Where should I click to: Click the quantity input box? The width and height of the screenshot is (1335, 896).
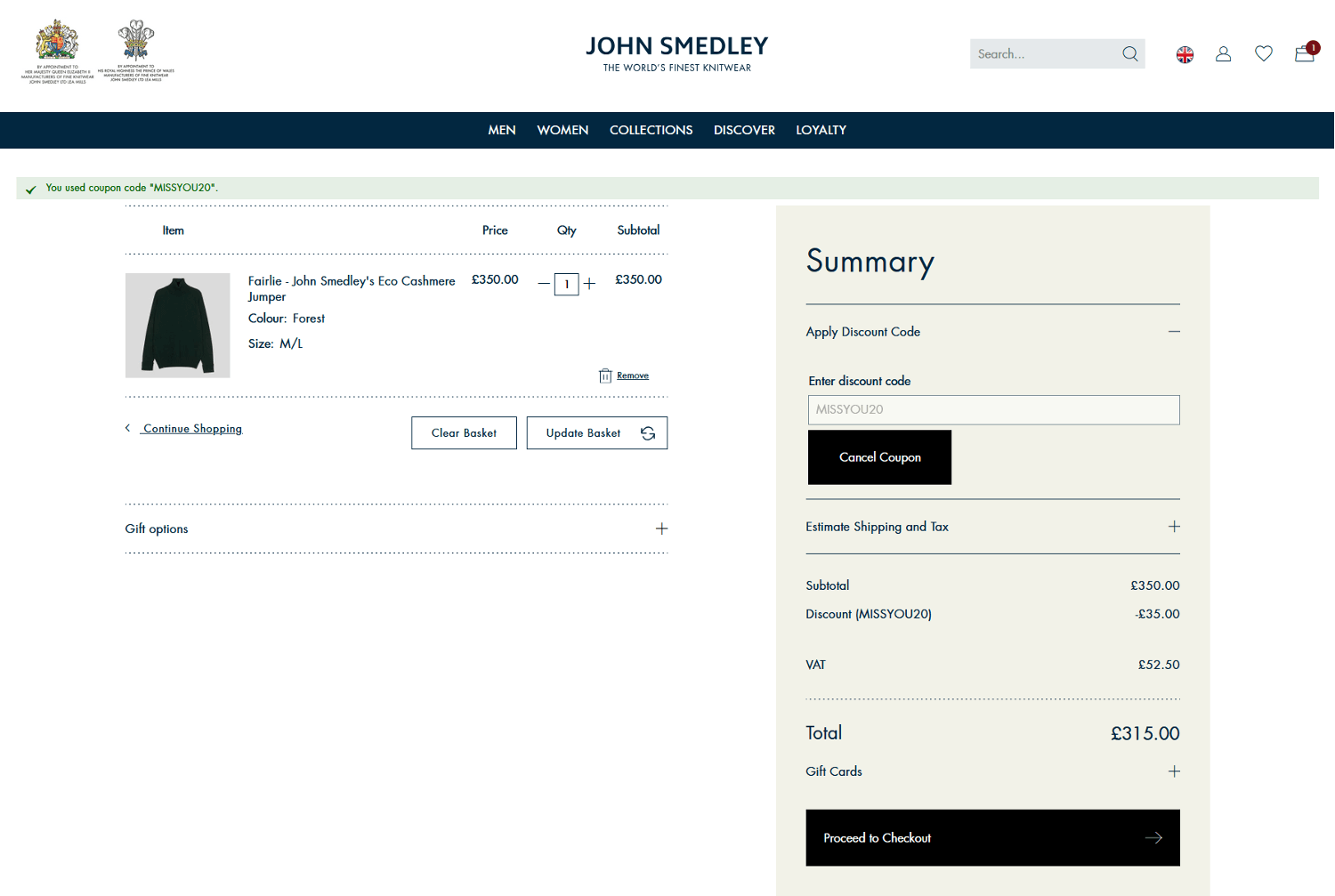click(x=567, y=284)
